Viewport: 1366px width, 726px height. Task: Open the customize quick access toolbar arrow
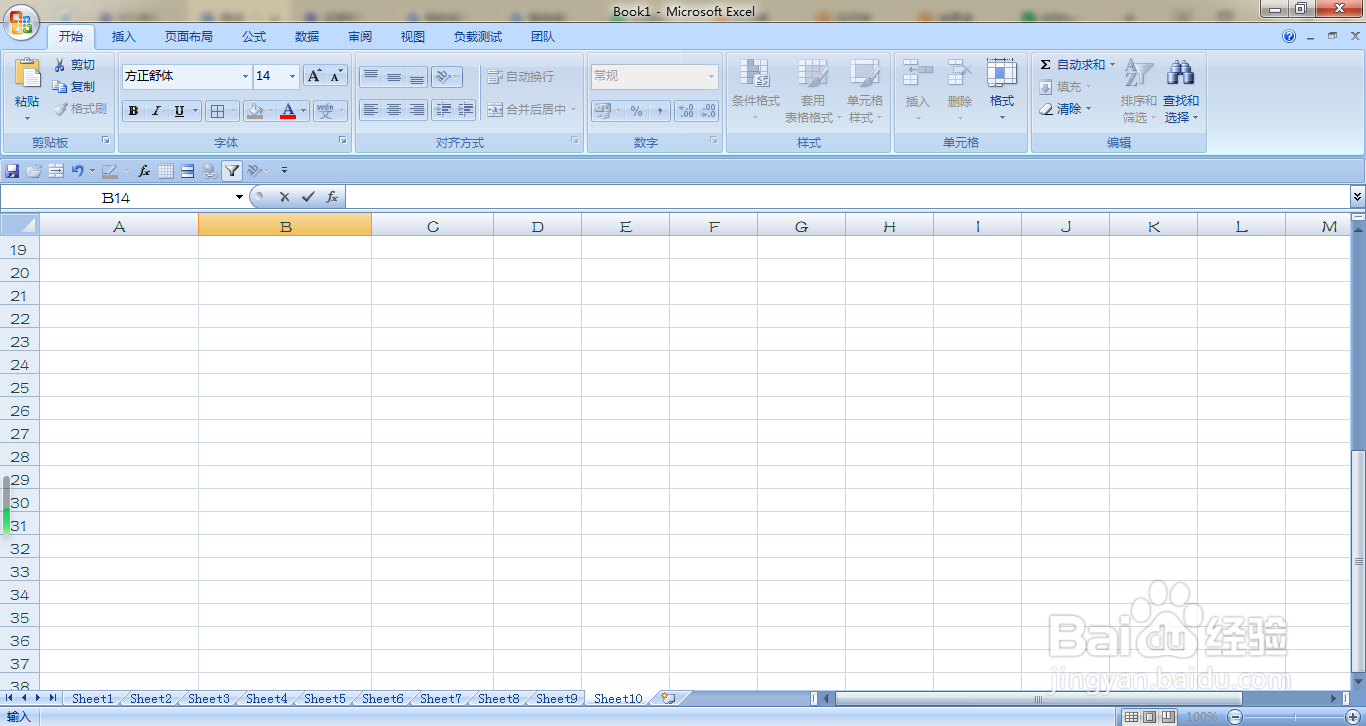click(284, 171)
